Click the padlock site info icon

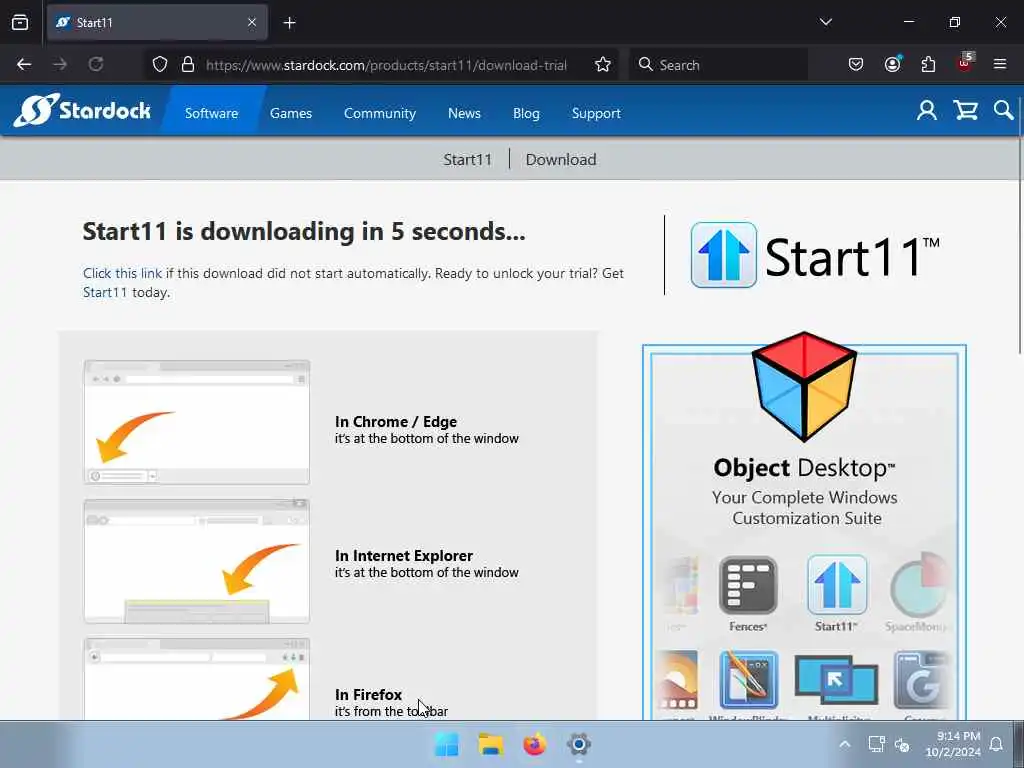[x=188, y=65]
